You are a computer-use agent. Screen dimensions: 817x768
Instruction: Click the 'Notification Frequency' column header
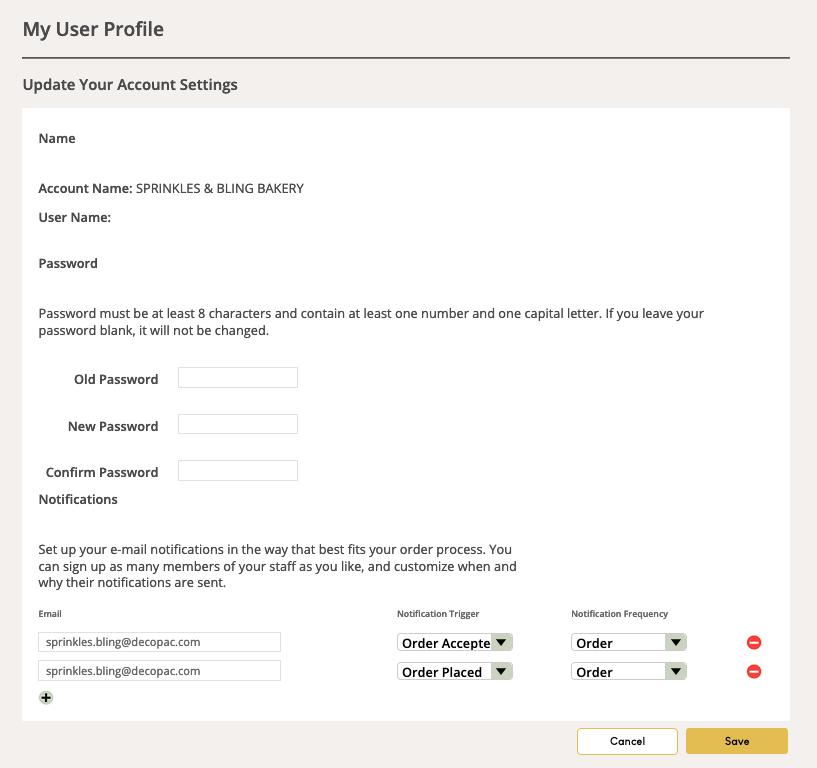click(x=620, y=614)
